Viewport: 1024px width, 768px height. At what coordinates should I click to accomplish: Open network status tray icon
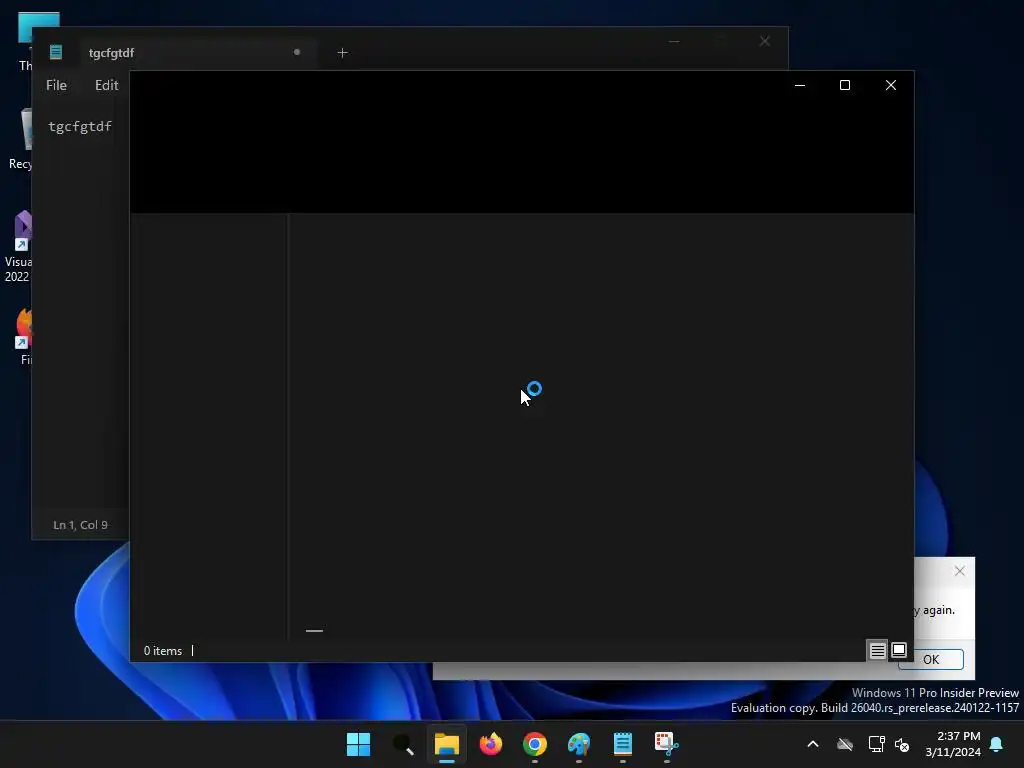coord(876,744)
